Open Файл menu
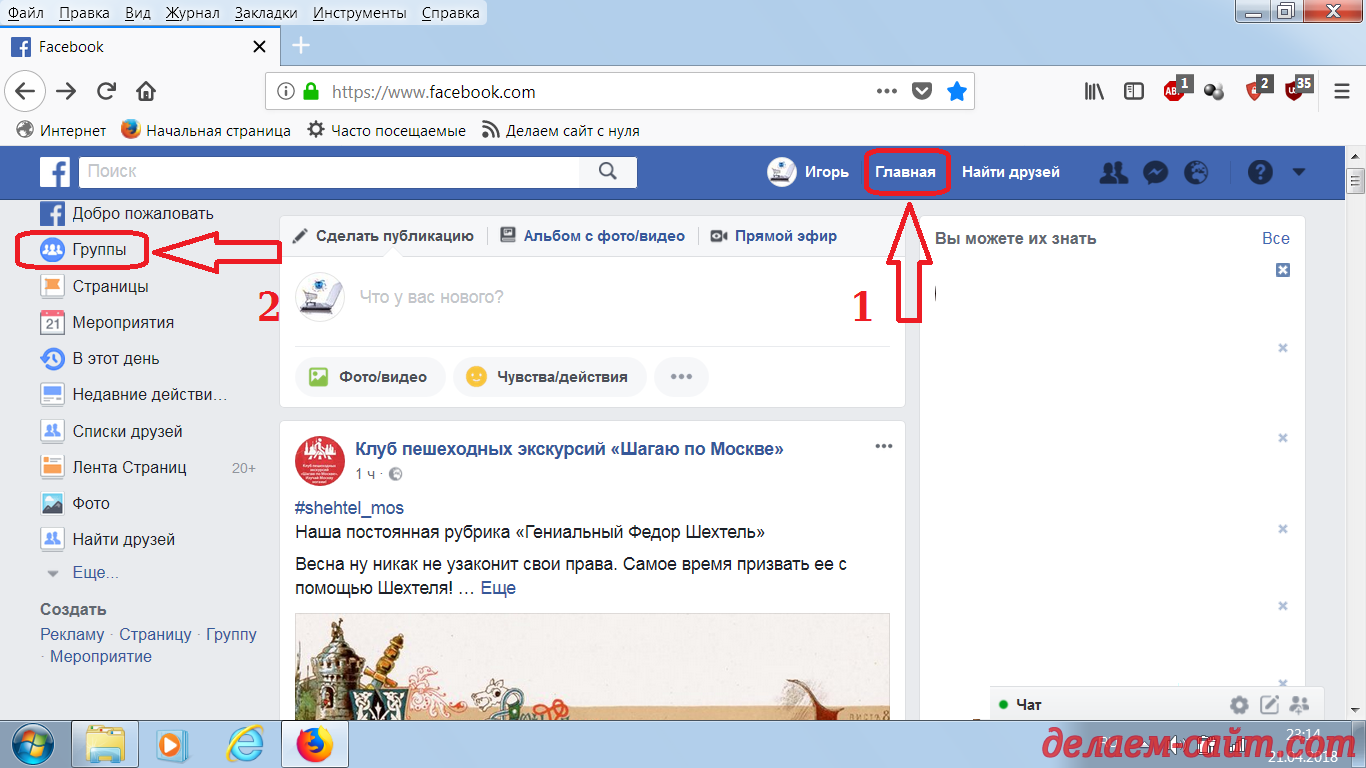The width and height of the screenshot is (1366, 768). coord(25,13)
